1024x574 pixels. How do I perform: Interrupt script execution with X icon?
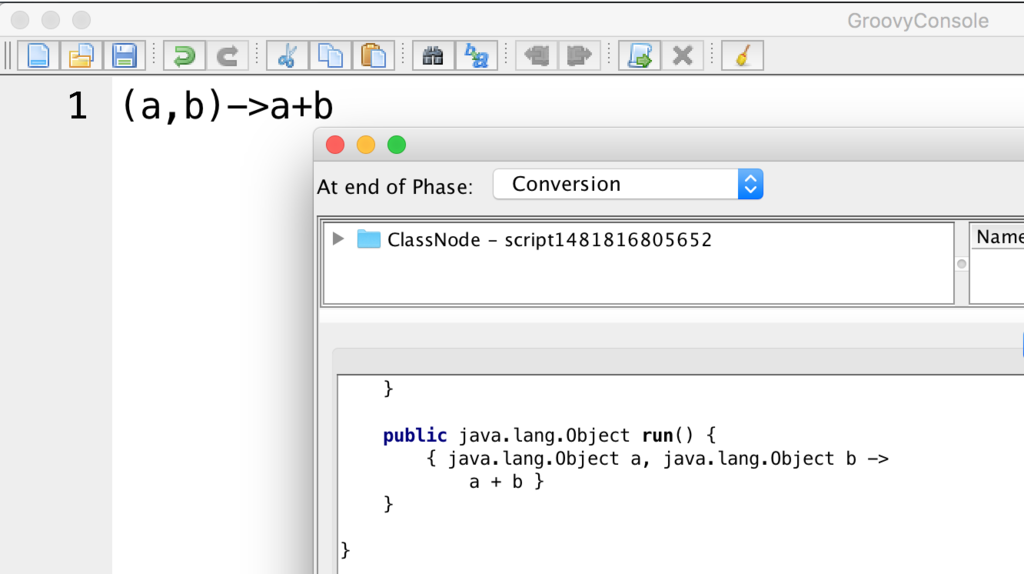(x=682, y=56)
